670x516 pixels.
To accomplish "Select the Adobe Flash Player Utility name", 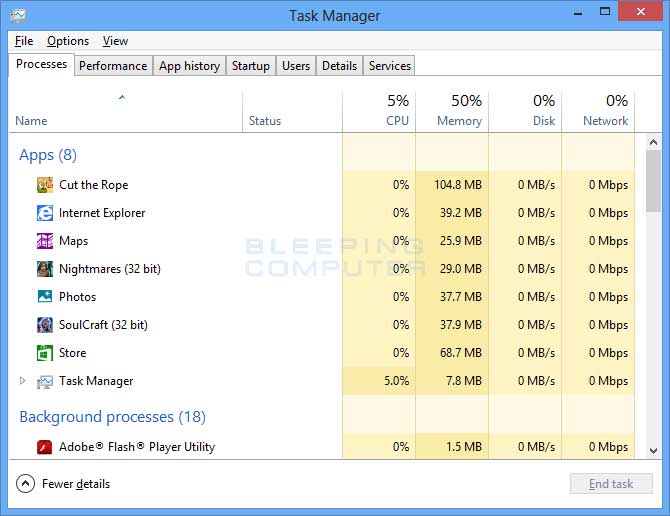I will pyautogui.click(x=137, y=447).
